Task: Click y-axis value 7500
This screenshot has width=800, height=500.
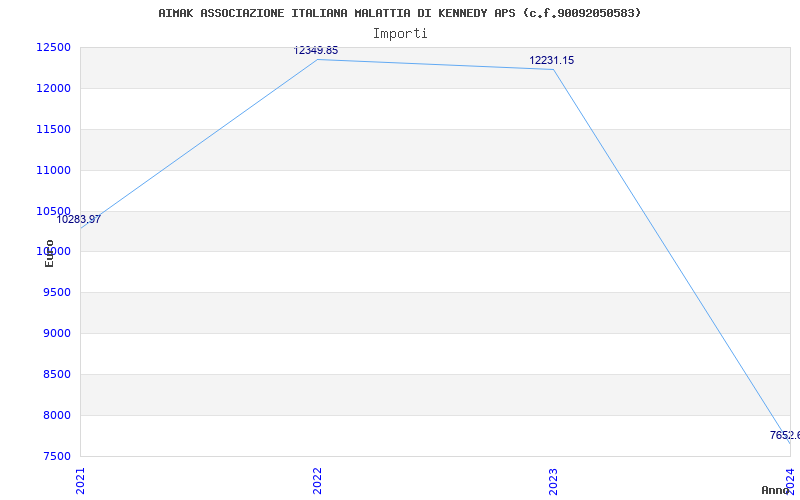Action: (56, 456)
